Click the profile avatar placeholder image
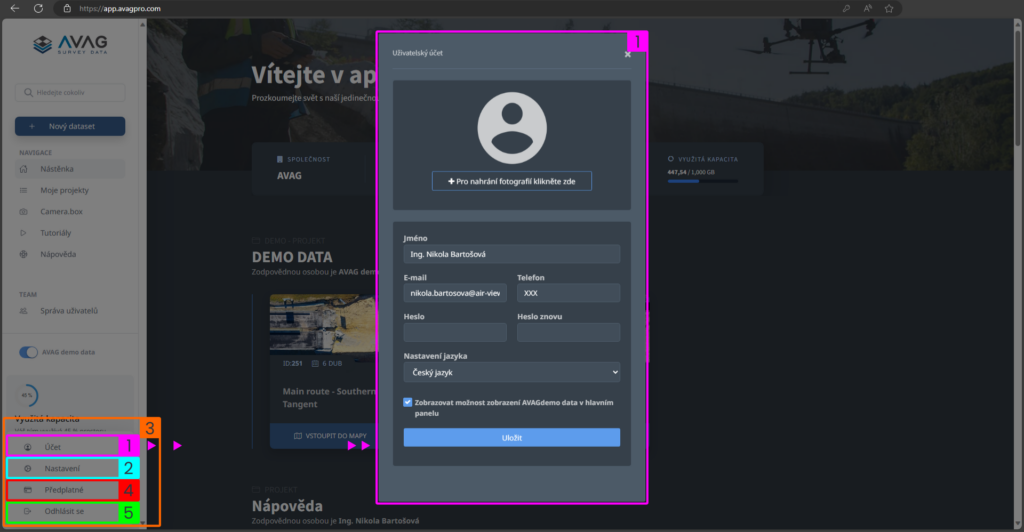1024x532 pixels. (x=512, y=128)
